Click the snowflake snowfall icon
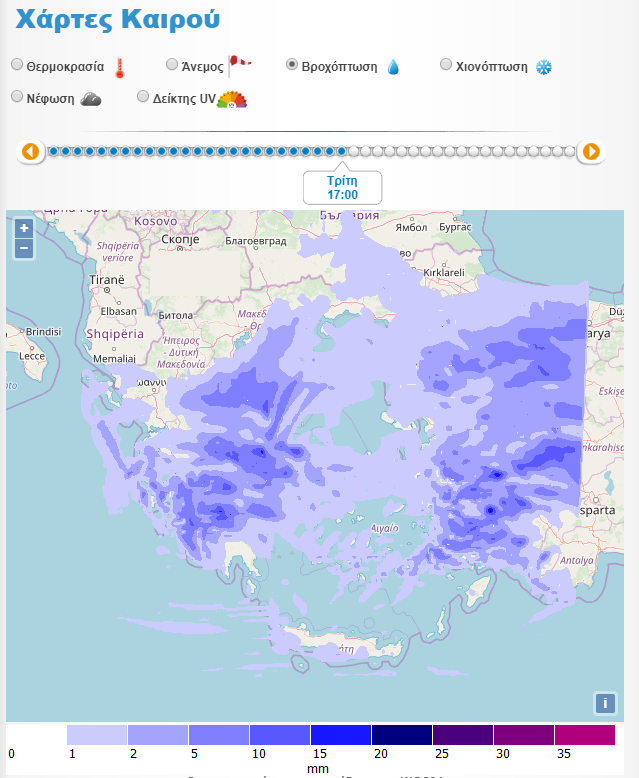639x778 pixels. (x=544, y=67)
